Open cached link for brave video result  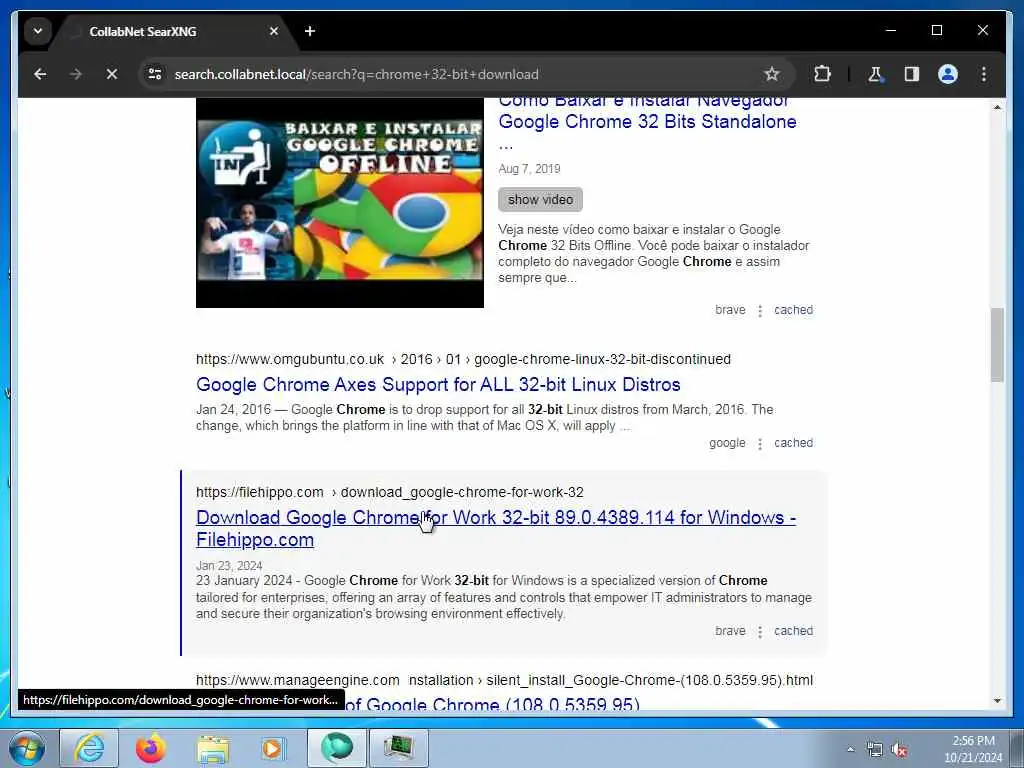point(793,310)
